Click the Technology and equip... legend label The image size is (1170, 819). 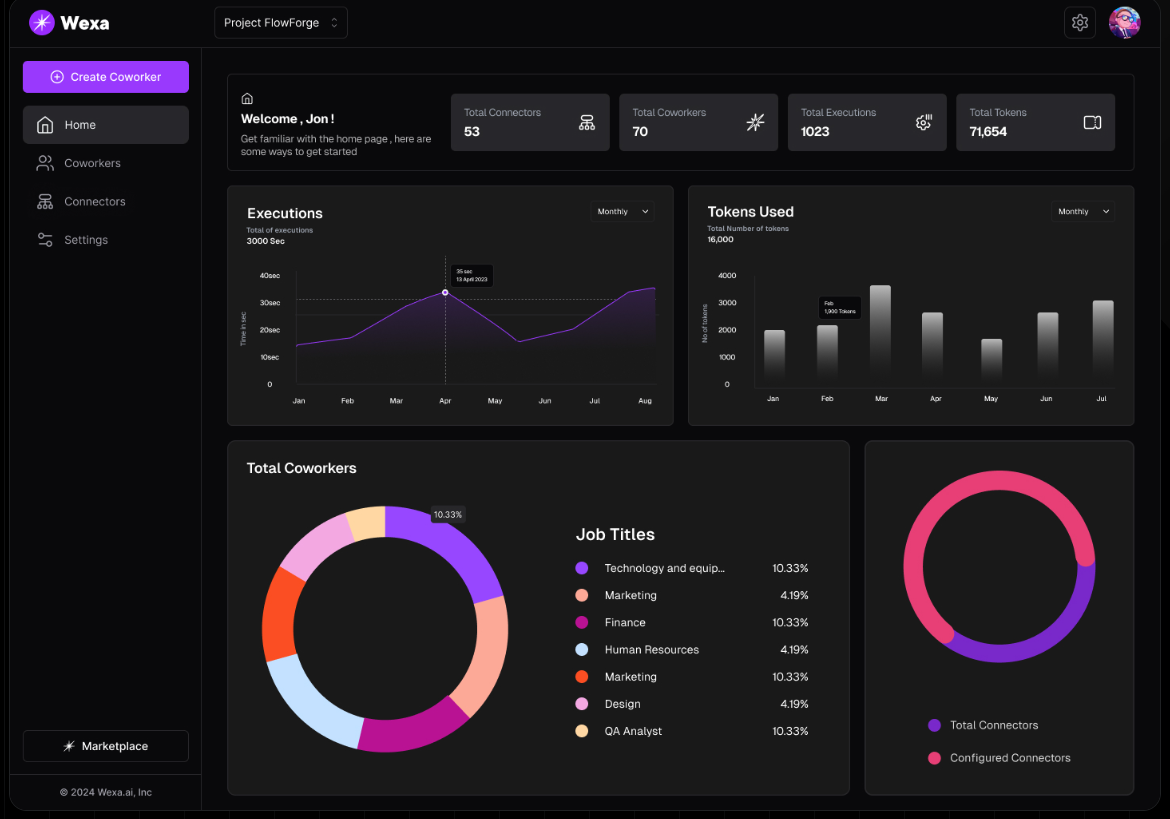pos(664,568)
